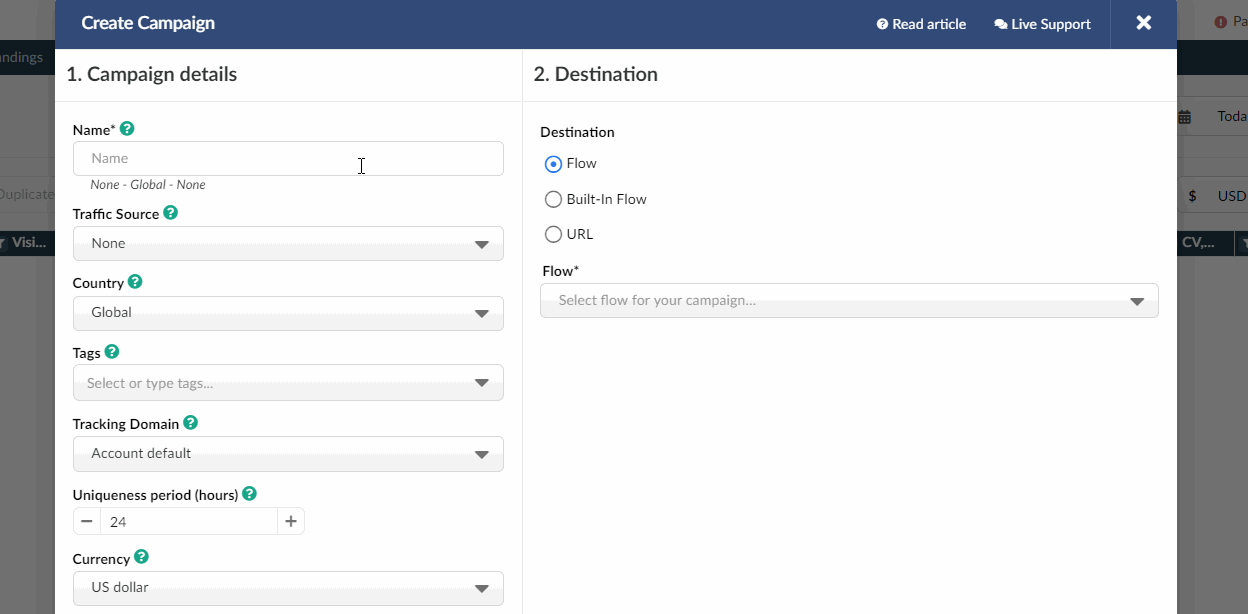Click help icon next to Name label

(x=127, y=129)
